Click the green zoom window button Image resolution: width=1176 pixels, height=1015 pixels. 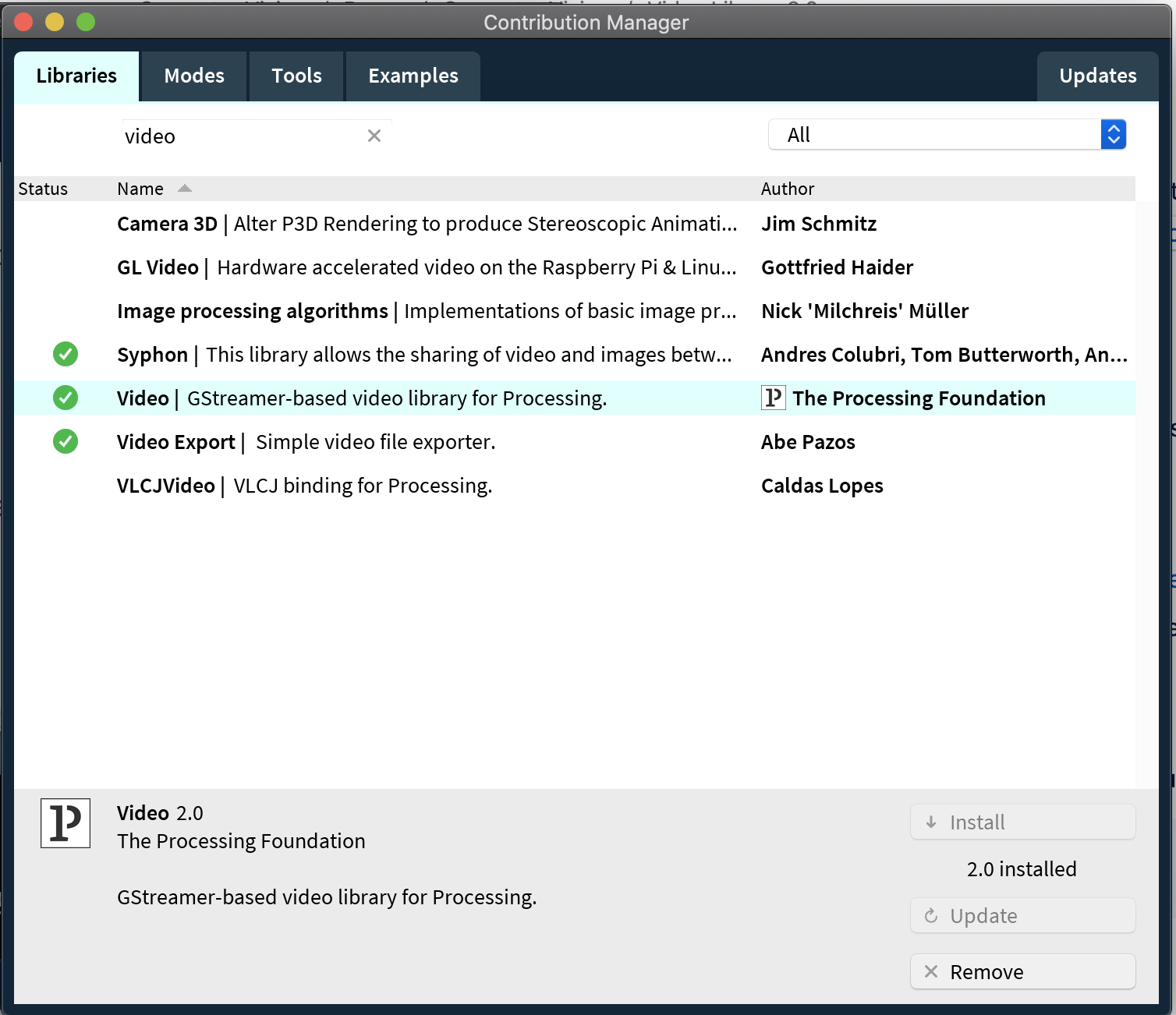86,22
